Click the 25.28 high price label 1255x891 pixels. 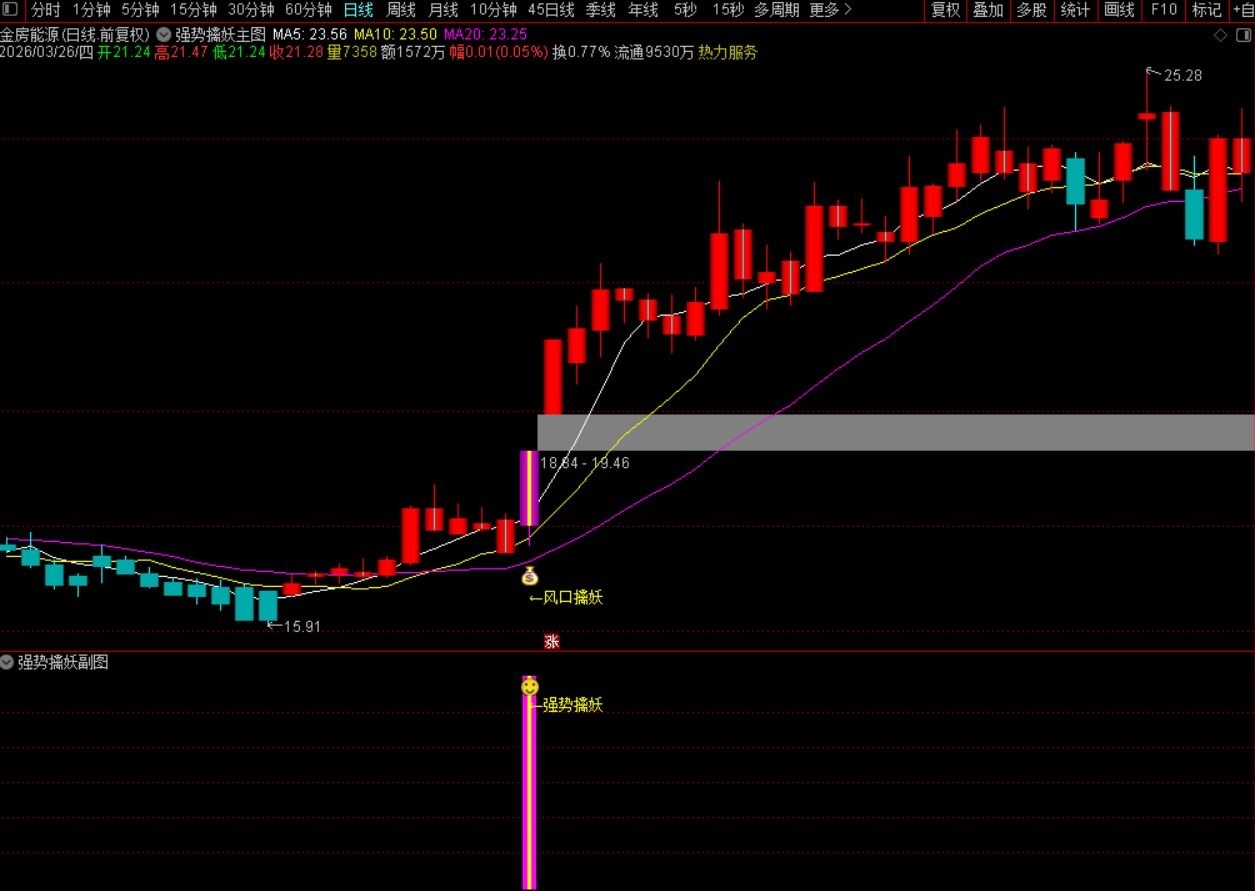pyautogui.click(x=1183, y=75)
